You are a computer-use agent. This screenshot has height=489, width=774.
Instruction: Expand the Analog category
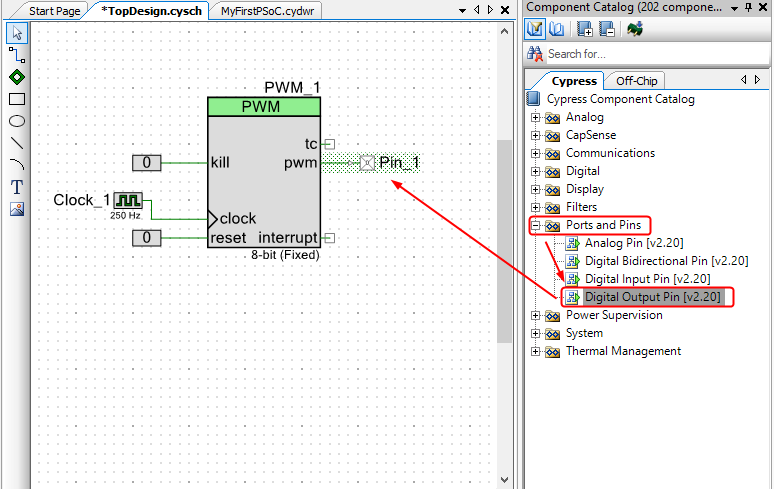coord(535,118)
